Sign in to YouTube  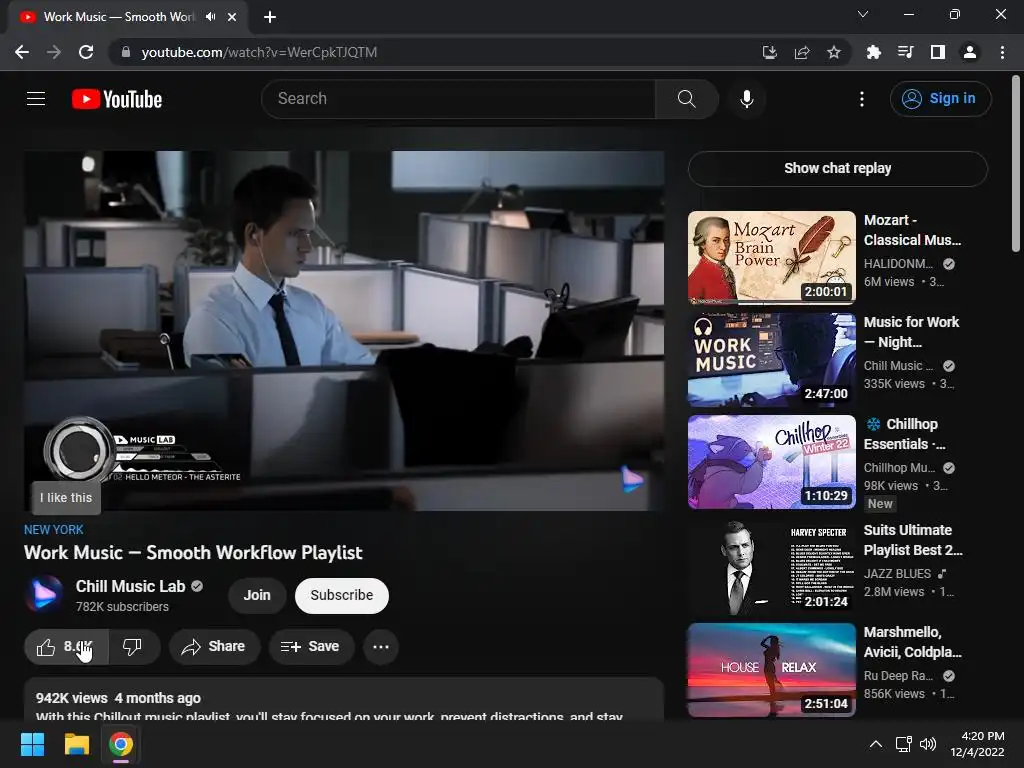coord(940,99)
